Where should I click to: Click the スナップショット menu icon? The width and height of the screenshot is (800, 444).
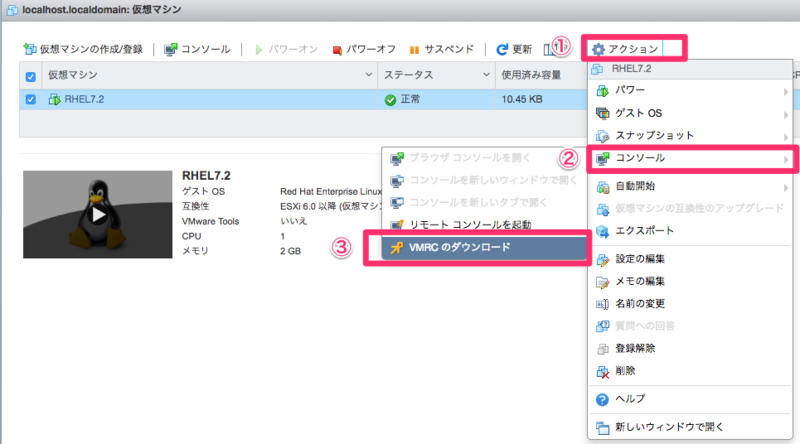click(602, 136)
